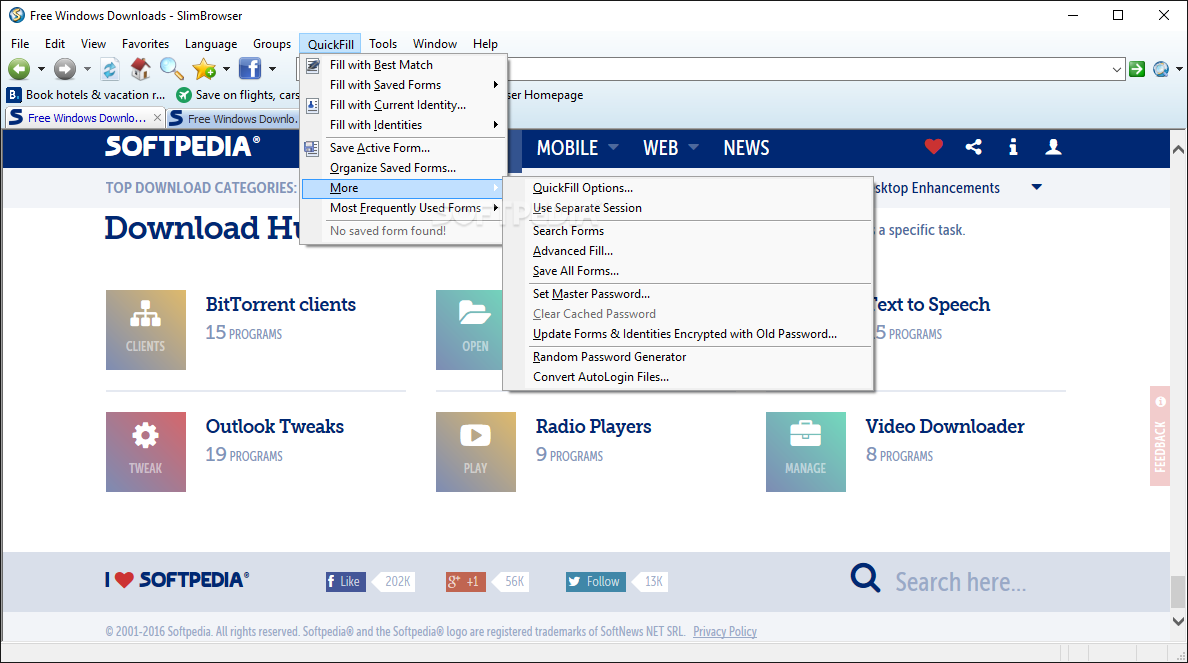Click the Save Active Form icon
Image resolution: width=1188 pixels, height=663 pixels.
[x=312, y=148]
